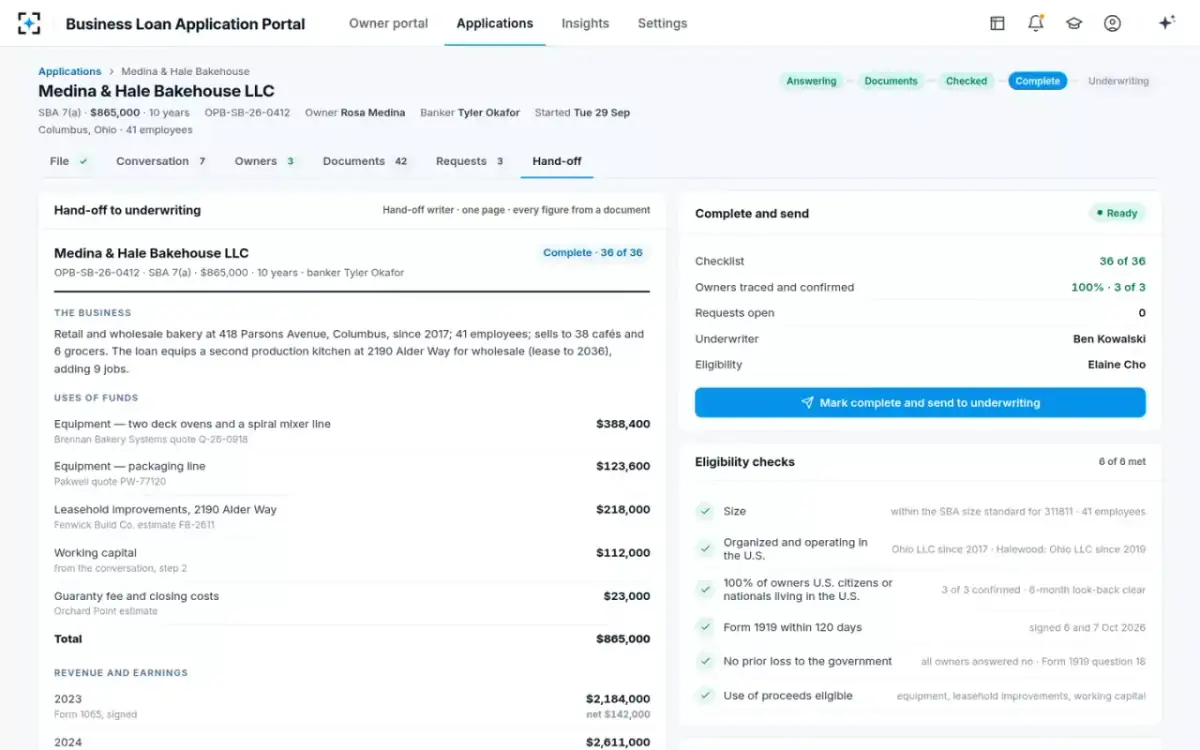Viewport: 1200px width, 750px height.
Task: Click the No prior loss check mark
Action: point(705,661)
